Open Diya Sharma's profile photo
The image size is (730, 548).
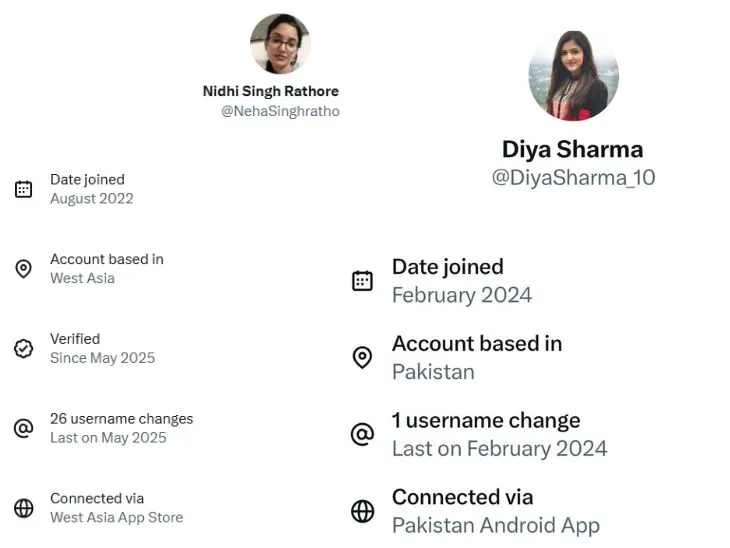pos(573,76)
